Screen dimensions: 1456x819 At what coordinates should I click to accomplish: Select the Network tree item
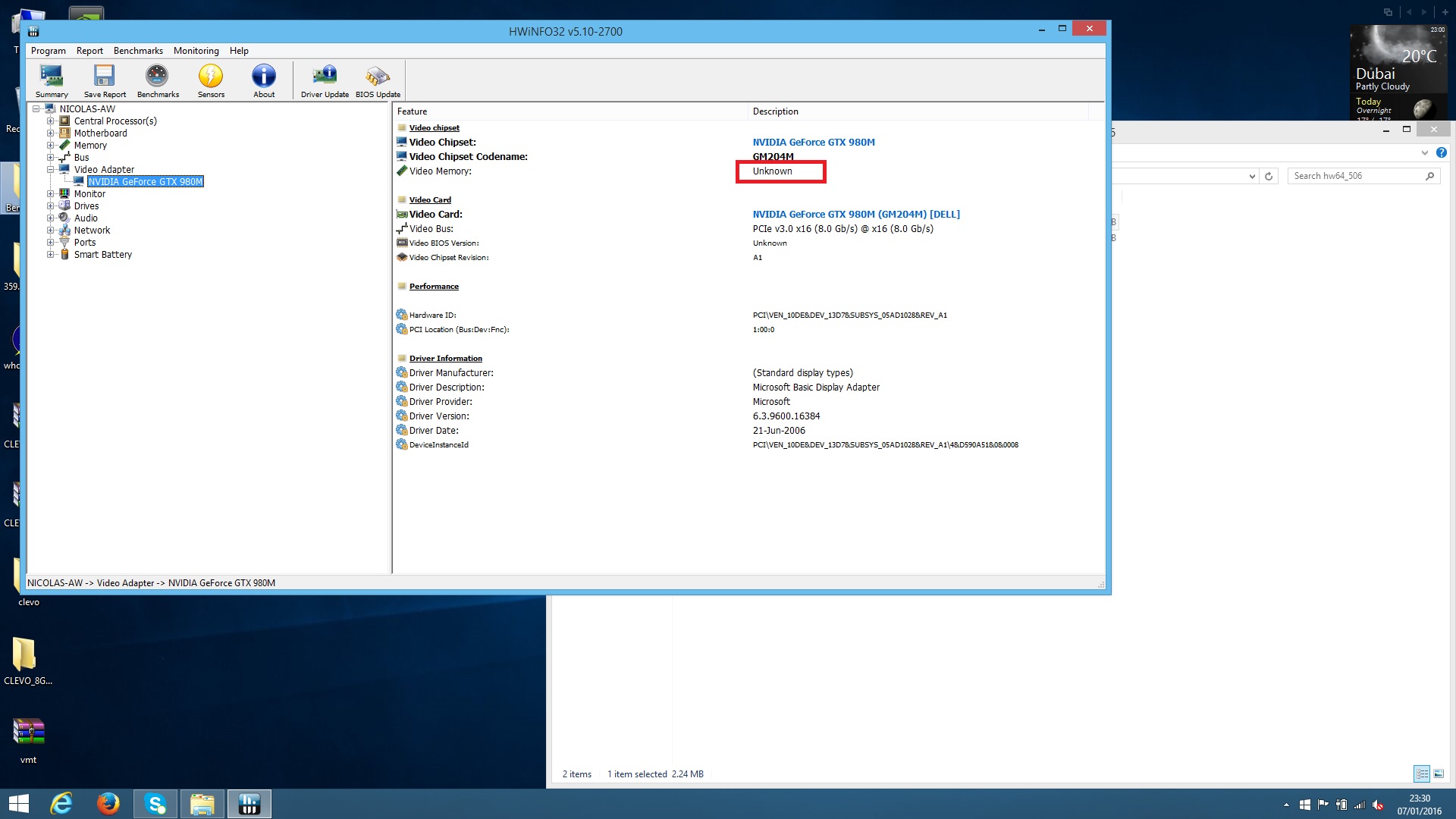[92, 230]
